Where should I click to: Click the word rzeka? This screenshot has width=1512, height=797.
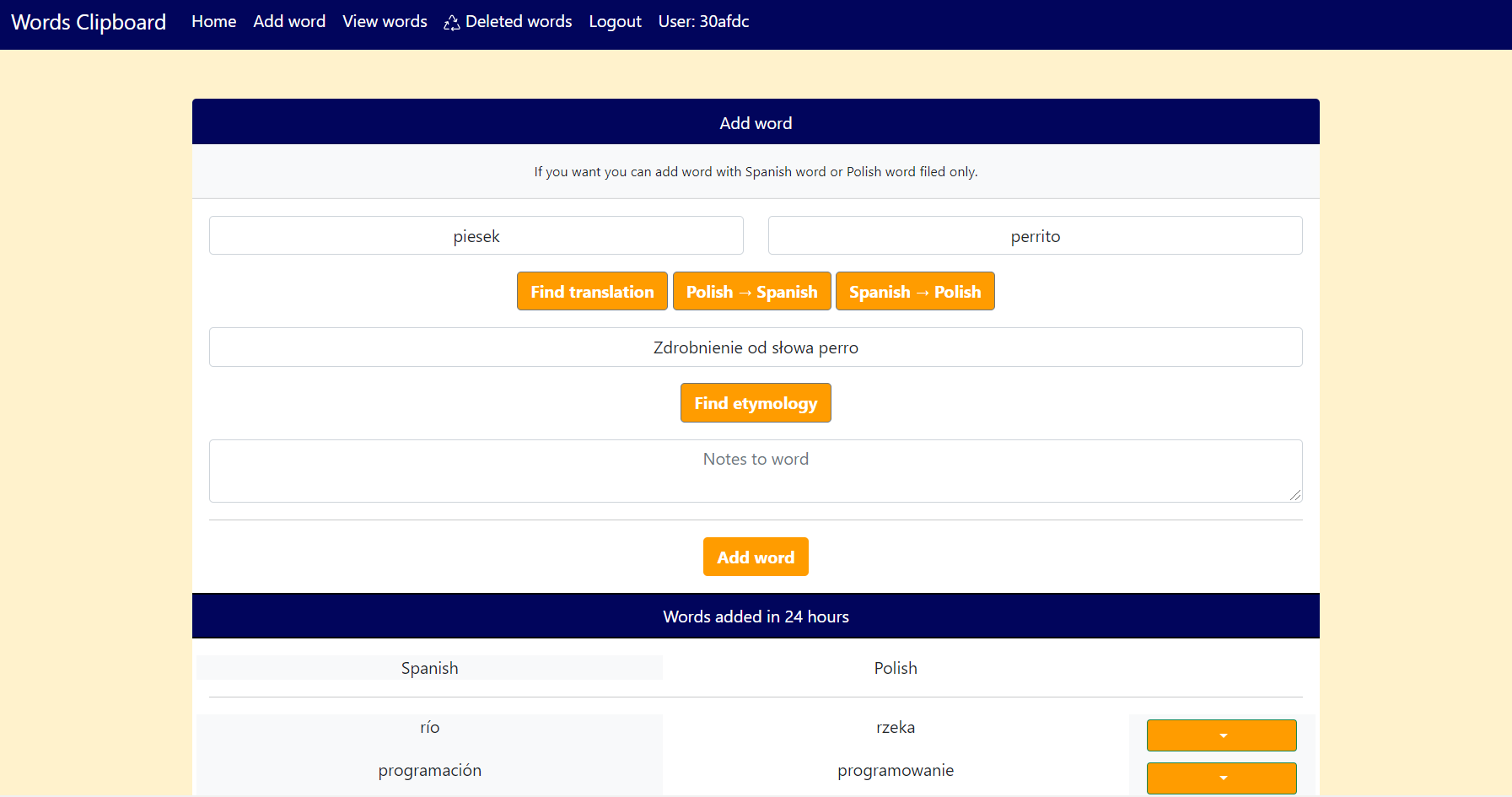(896, 727)
